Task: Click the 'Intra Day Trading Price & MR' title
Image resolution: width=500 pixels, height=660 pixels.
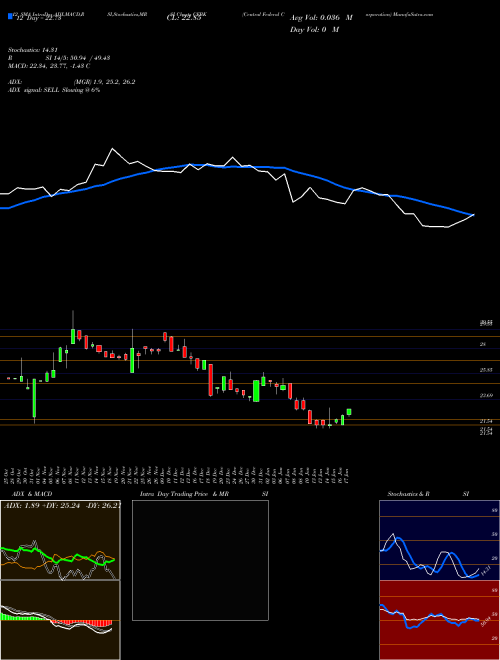Action: (184, 494)
